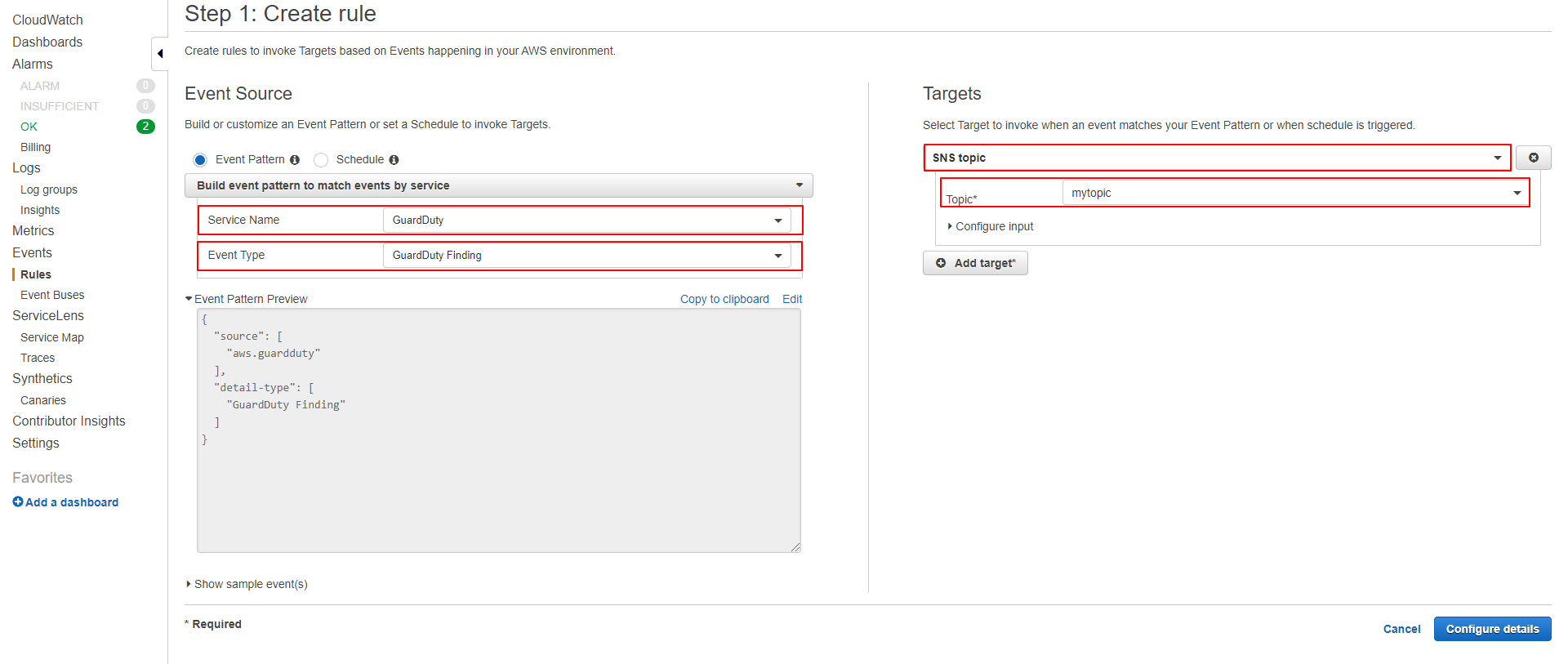Collapse the left navigation sidebar arrow
The image size is (1568, 664).
160,54
